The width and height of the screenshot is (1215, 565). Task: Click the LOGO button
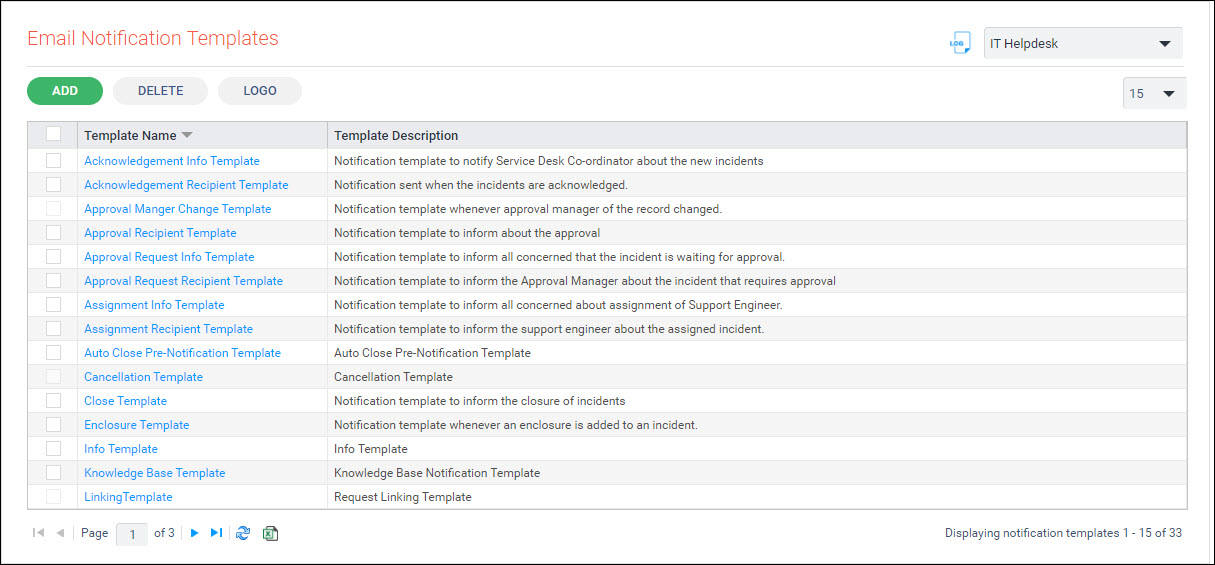tap(260, 91)
